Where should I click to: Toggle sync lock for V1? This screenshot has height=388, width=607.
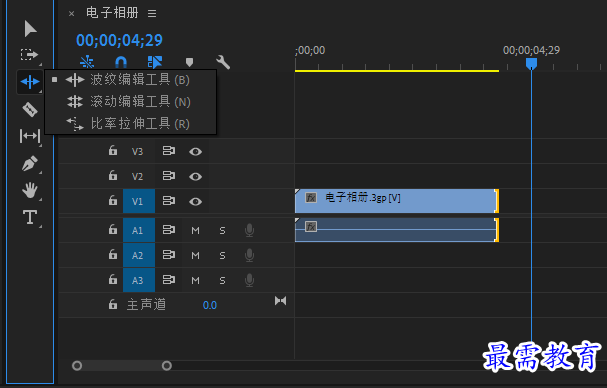pyautogui.click(x=168, y=201)
